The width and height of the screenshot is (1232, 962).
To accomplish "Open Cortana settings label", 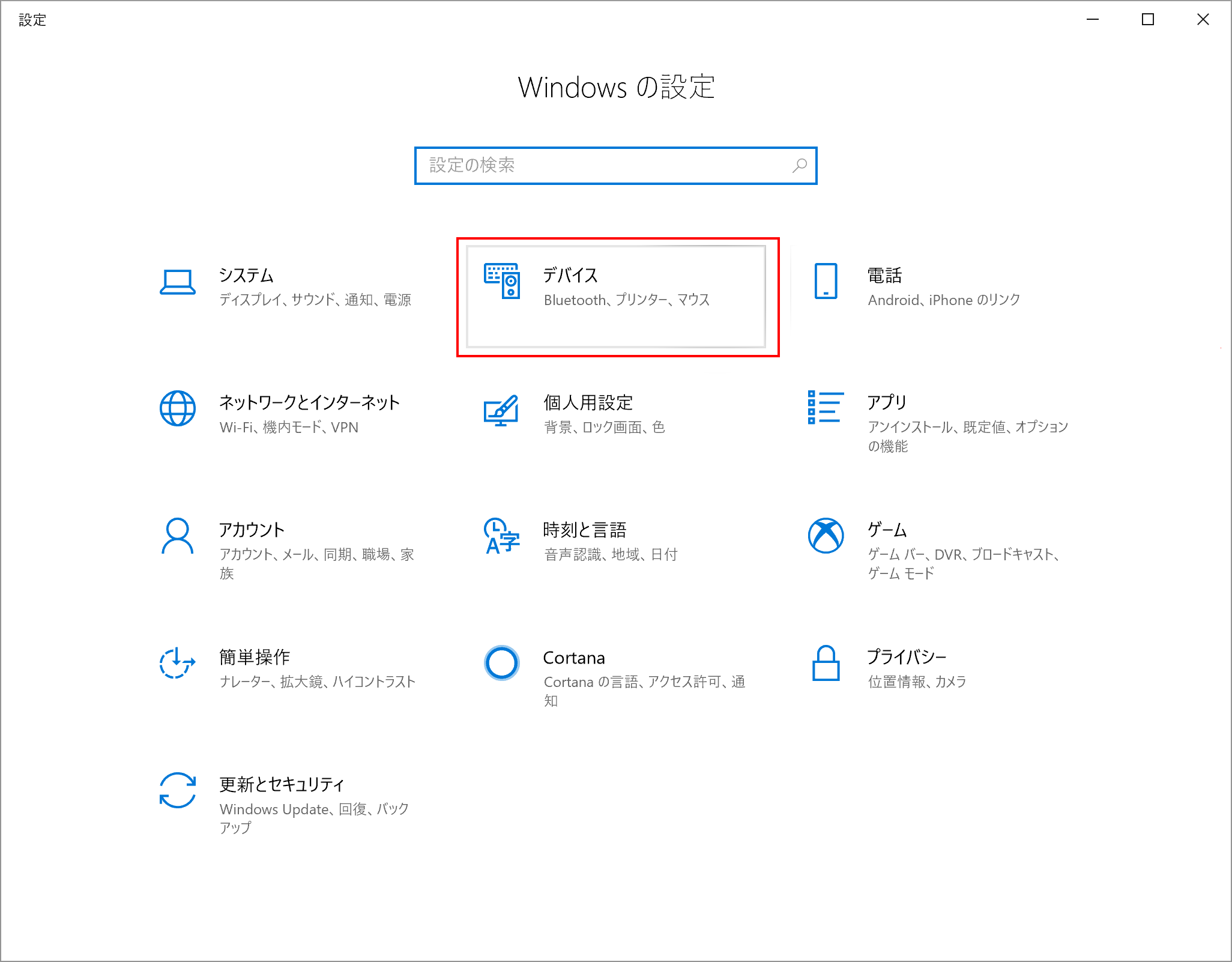I will pos(574,658).
